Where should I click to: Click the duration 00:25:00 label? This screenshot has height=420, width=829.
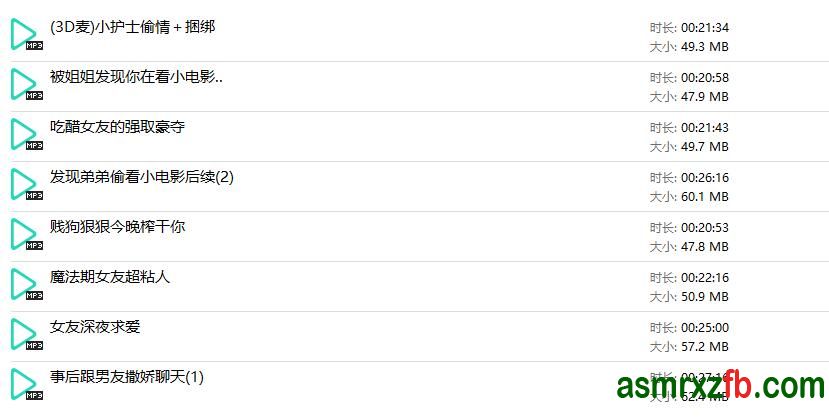(704, 328)
